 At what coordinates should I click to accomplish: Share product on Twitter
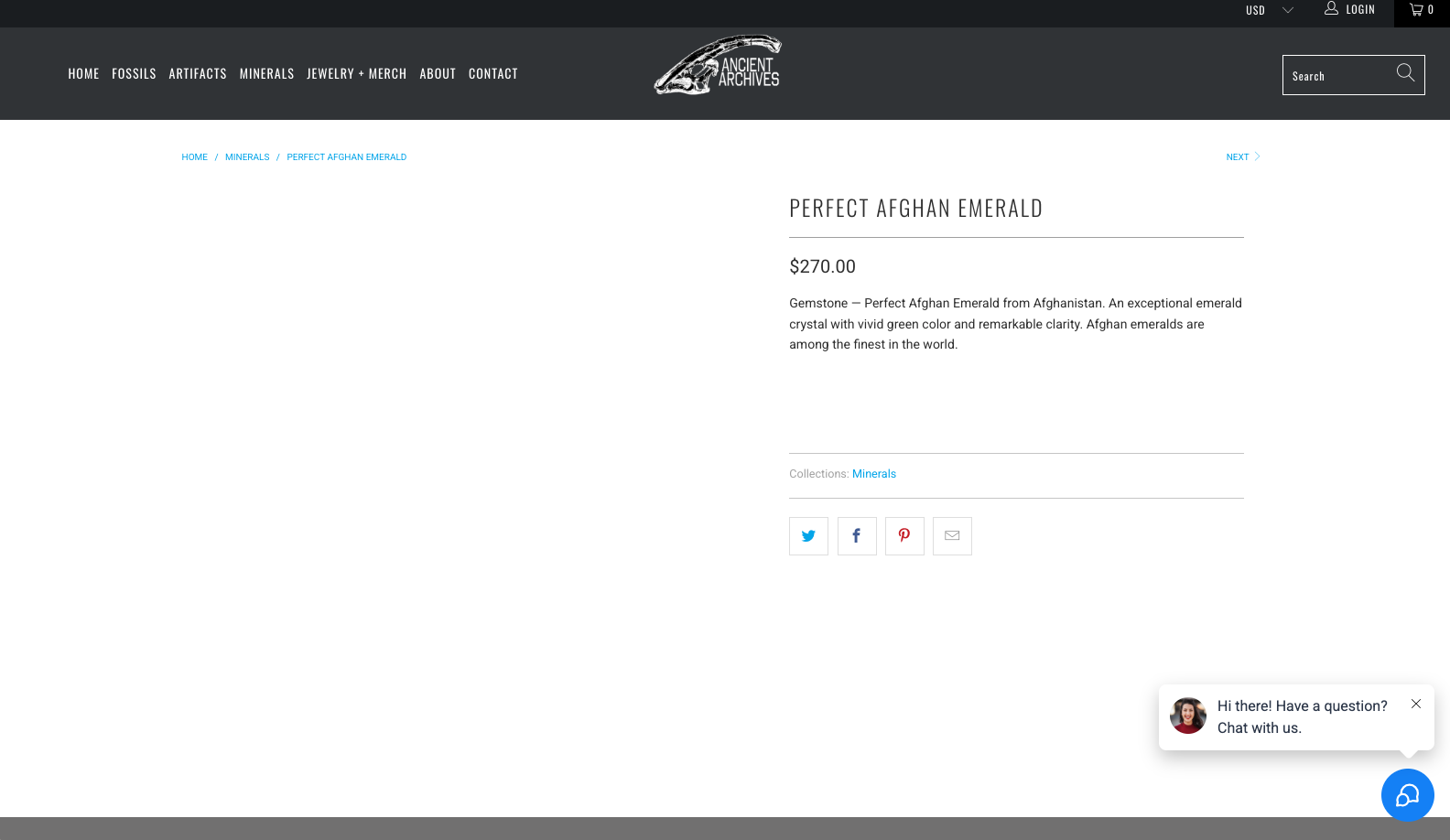(808, 535)
